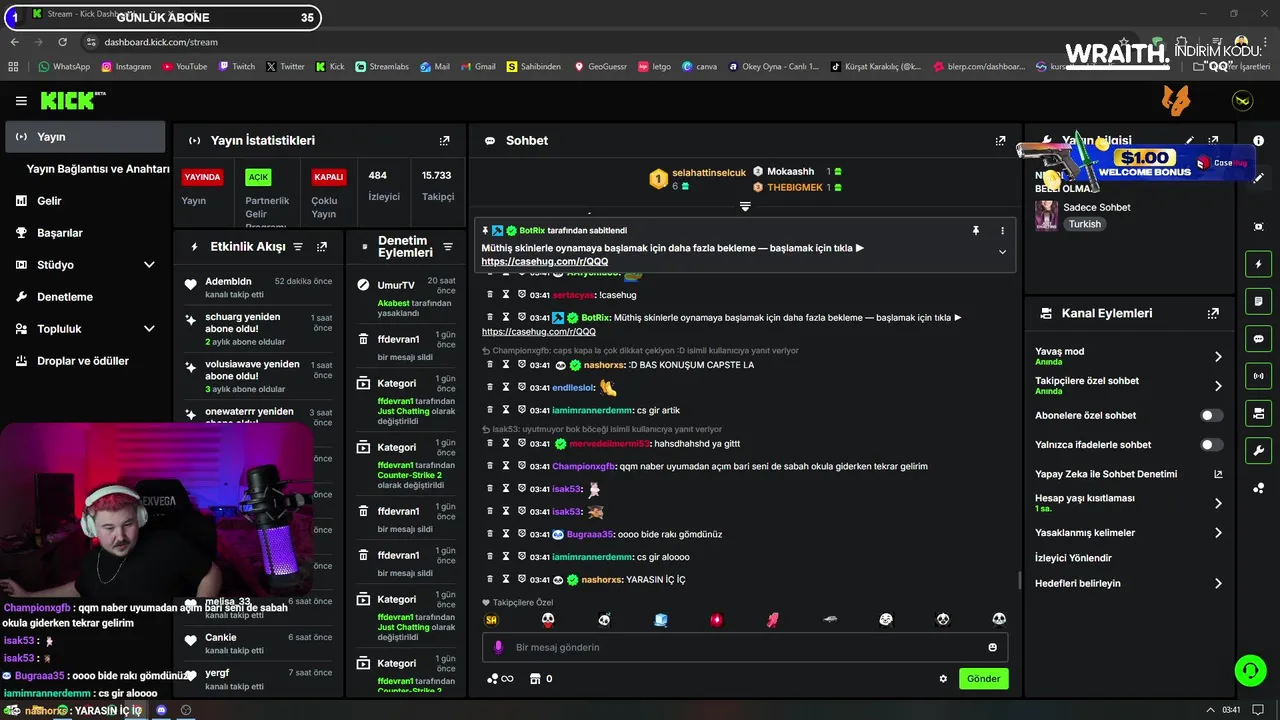Screen dimensions: 1280x720
Task: Open Etkinlik Akışı filter options
Action: pyautogui.click(x=297, y=246)
